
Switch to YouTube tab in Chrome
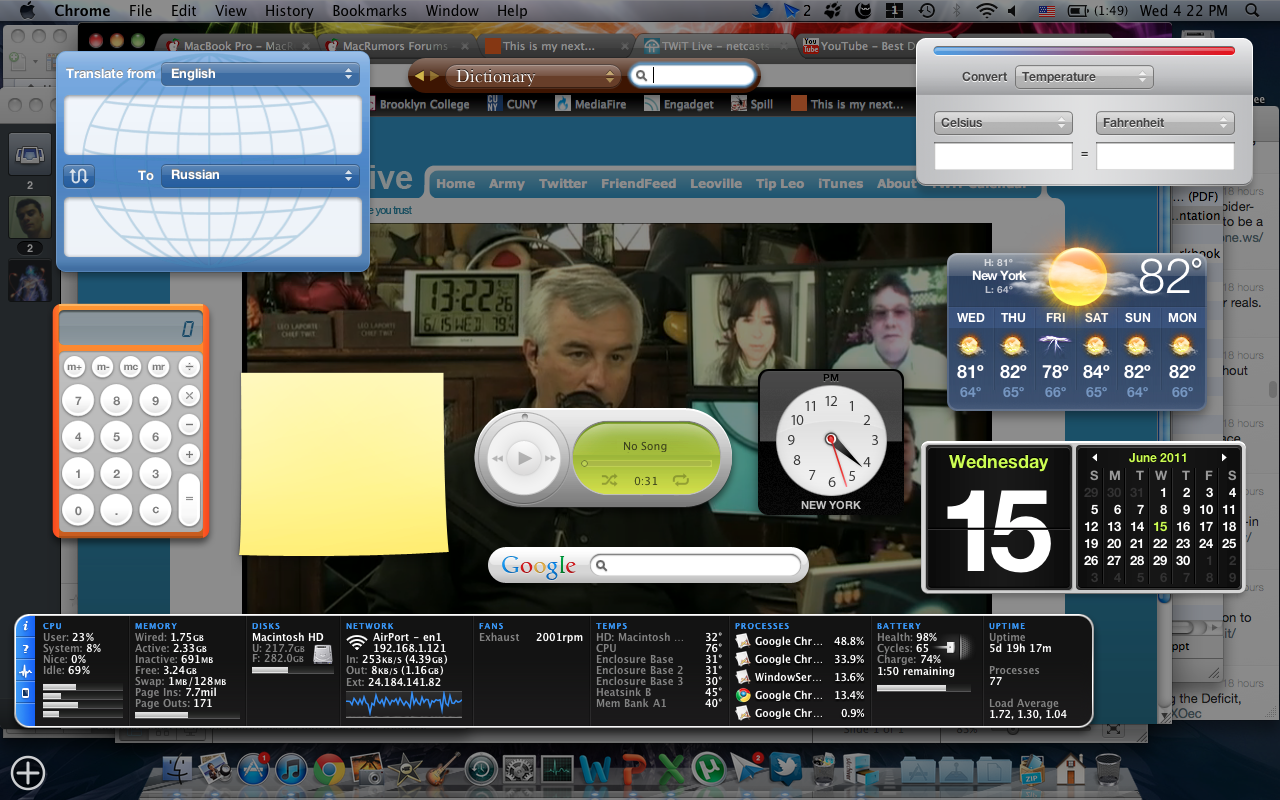point(860,46)
